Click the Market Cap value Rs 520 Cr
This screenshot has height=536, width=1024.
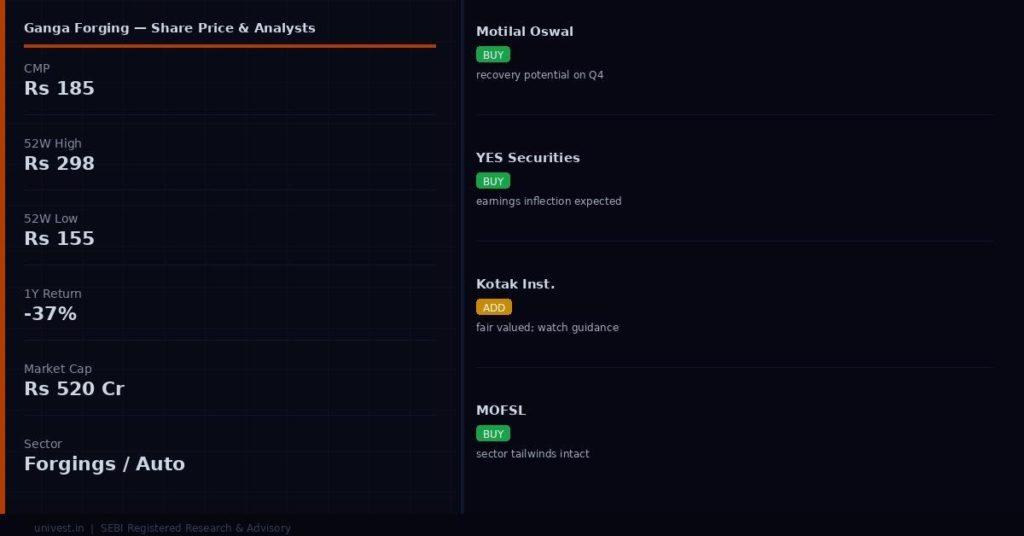pyautogui.click(x=74, y=388)
